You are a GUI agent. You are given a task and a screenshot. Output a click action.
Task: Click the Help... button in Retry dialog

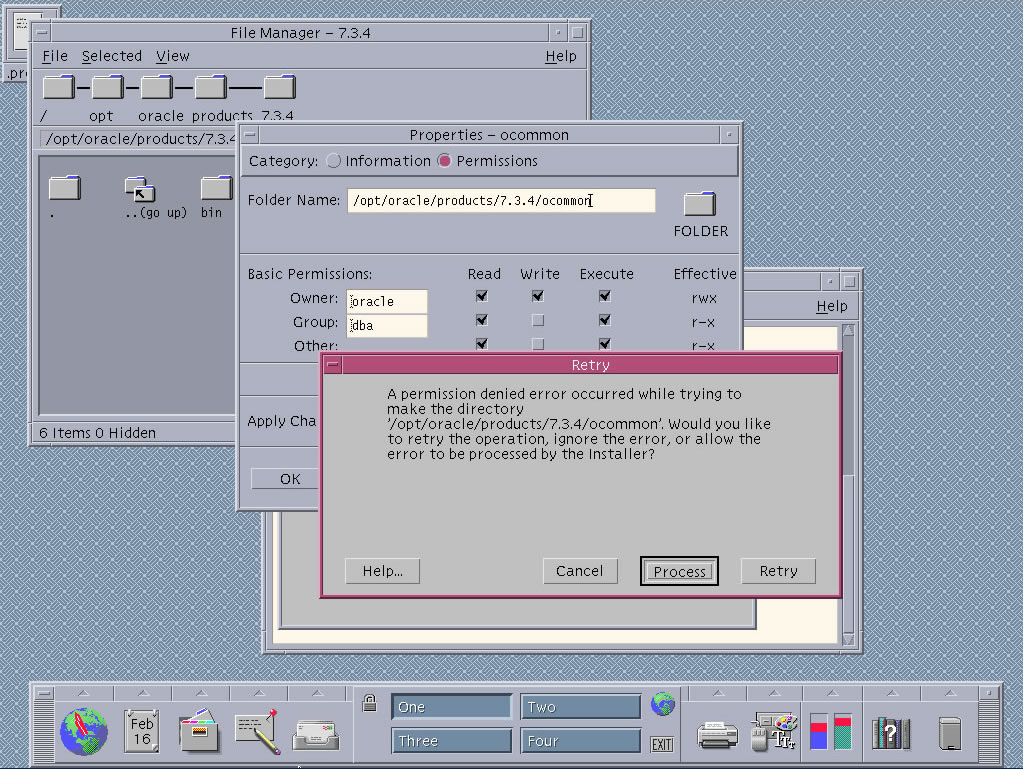point(382,571)
